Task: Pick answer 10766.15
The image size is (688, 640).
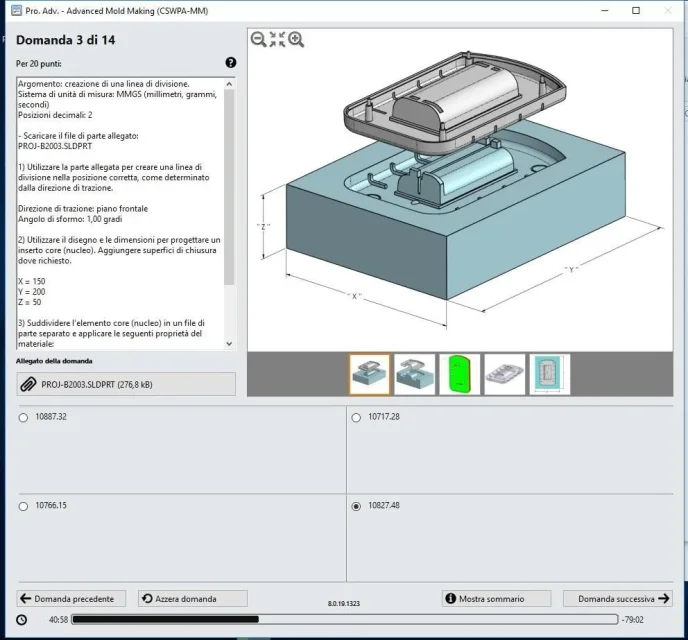Action: click(23, 506)
